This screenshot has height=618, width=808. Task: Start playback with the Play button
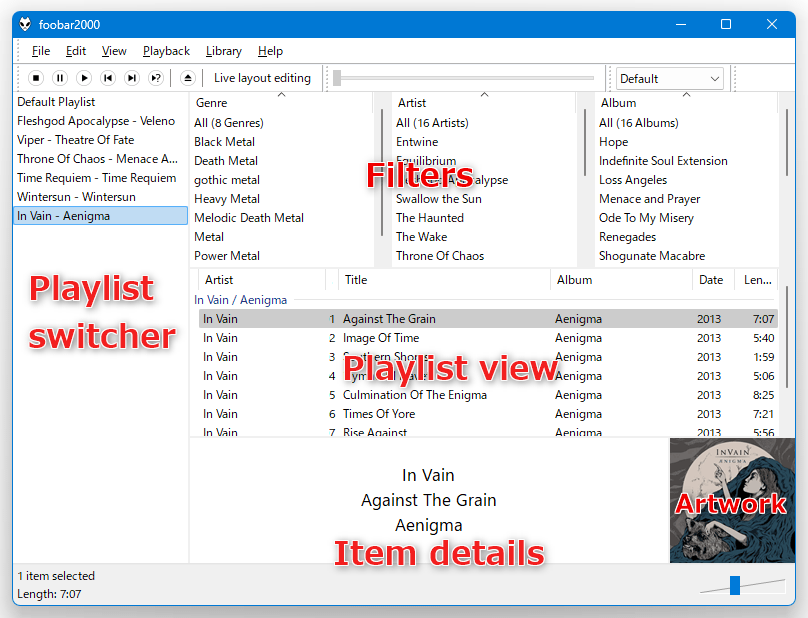84,78
